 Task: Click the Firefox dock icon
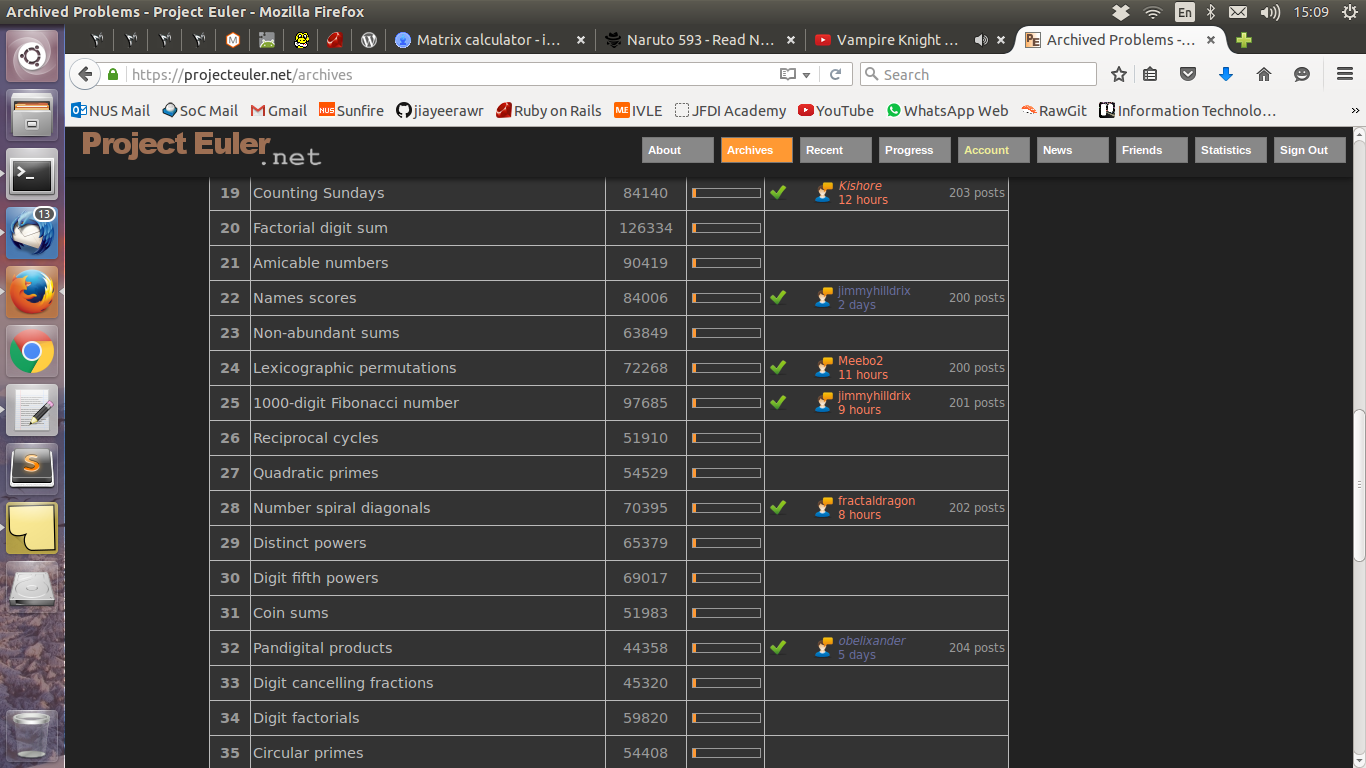32,293
